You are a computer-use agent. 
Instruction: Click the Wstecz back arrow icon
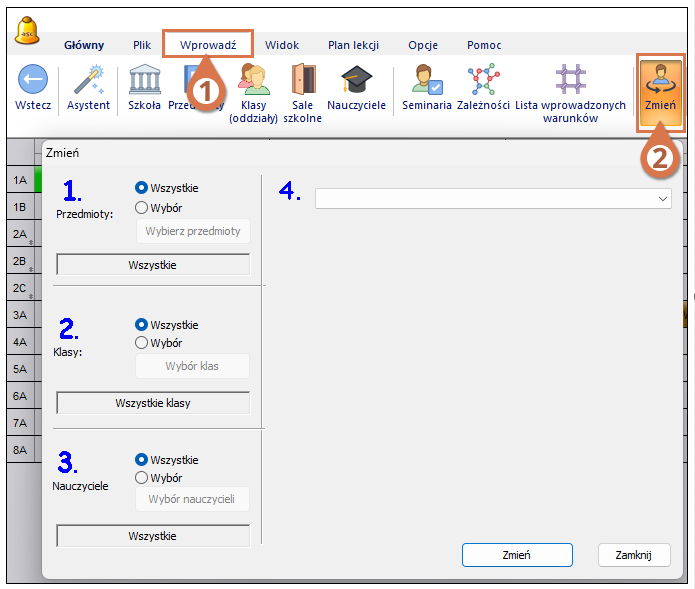tap(33, 80)
